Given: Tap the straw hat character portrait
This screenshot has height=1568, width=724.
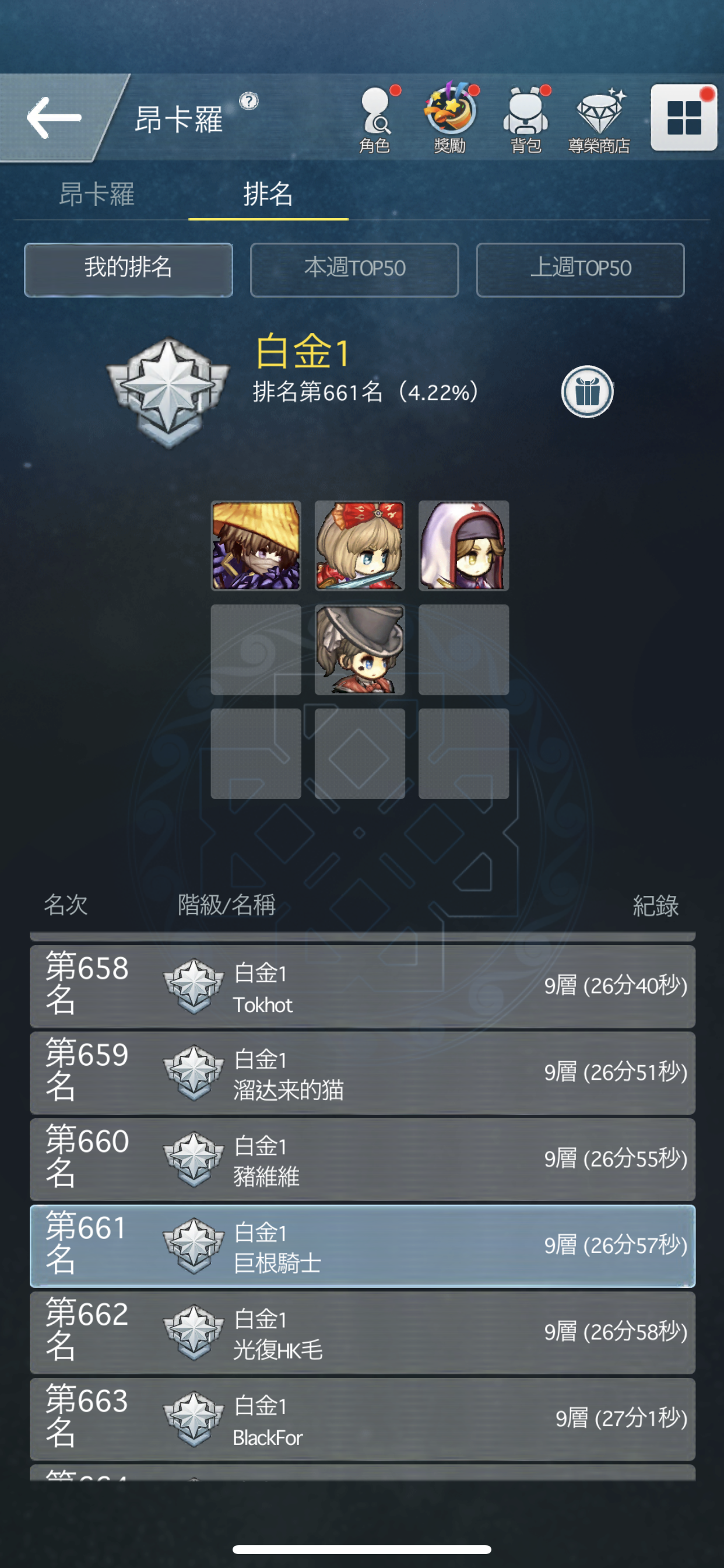Looking at the screenshot, I should (256, 545).
